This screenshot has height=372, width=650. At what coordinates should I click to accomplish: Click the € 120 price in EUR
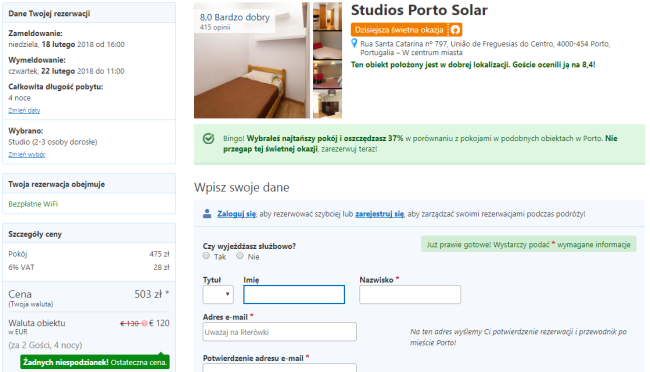tap(159, 323)
